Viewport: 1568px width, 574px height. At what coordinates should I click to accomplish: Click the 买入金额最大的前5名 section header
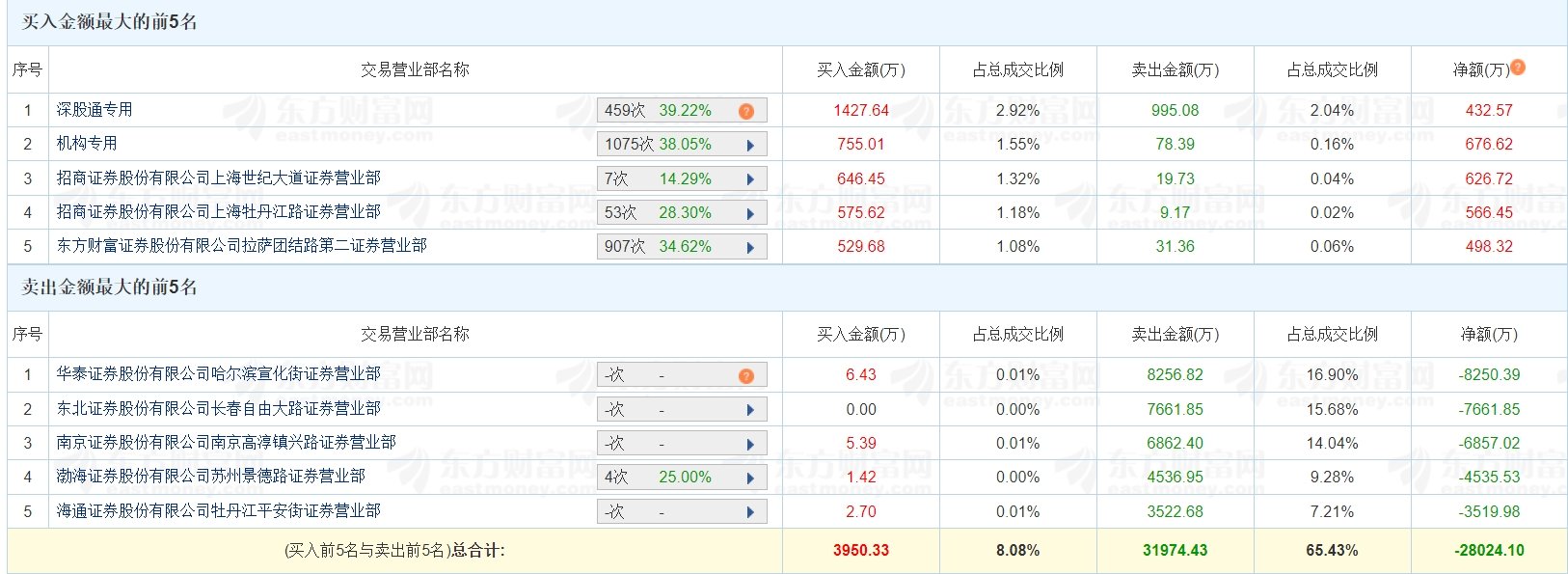(x=110, y=22)
